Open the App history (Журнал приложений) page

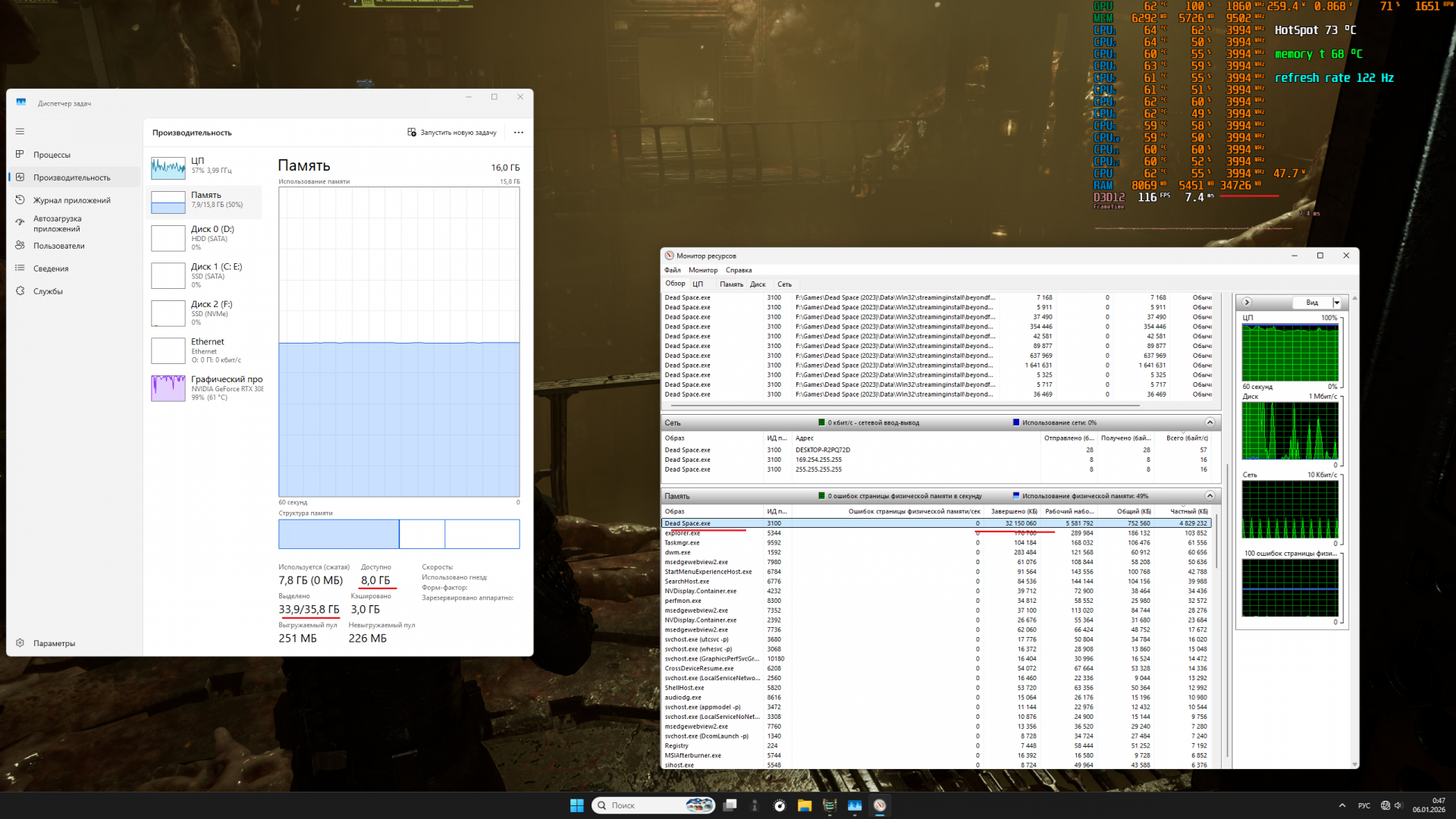pyautogui.click(x=71, y=200)
